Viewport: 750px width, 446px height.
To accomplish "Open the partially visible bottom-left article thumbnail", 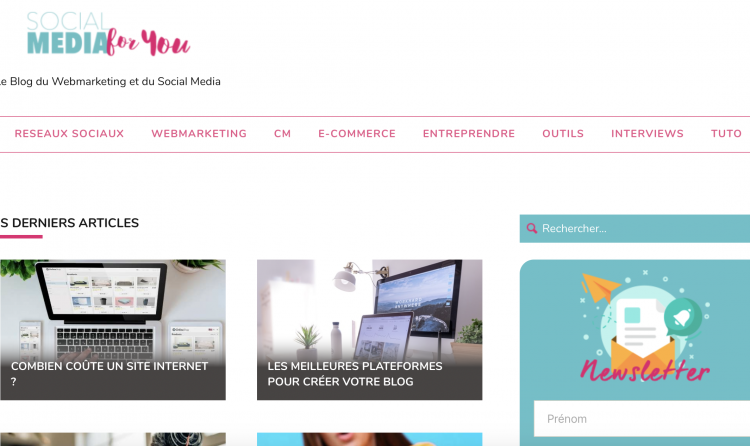I will tap(113, 439).
